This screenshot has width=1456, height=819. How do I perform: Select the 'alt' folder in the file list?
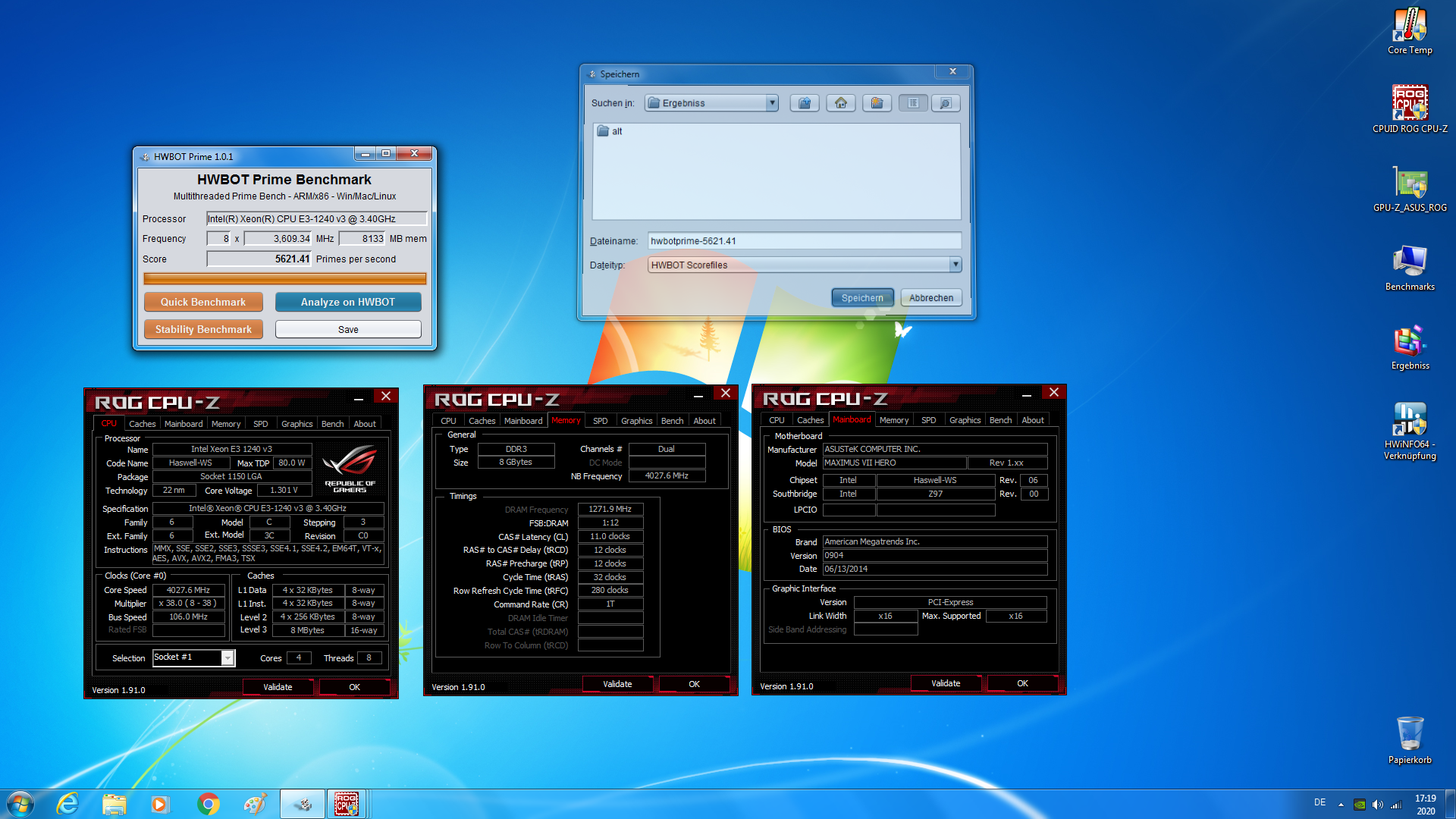coord(610,131)
